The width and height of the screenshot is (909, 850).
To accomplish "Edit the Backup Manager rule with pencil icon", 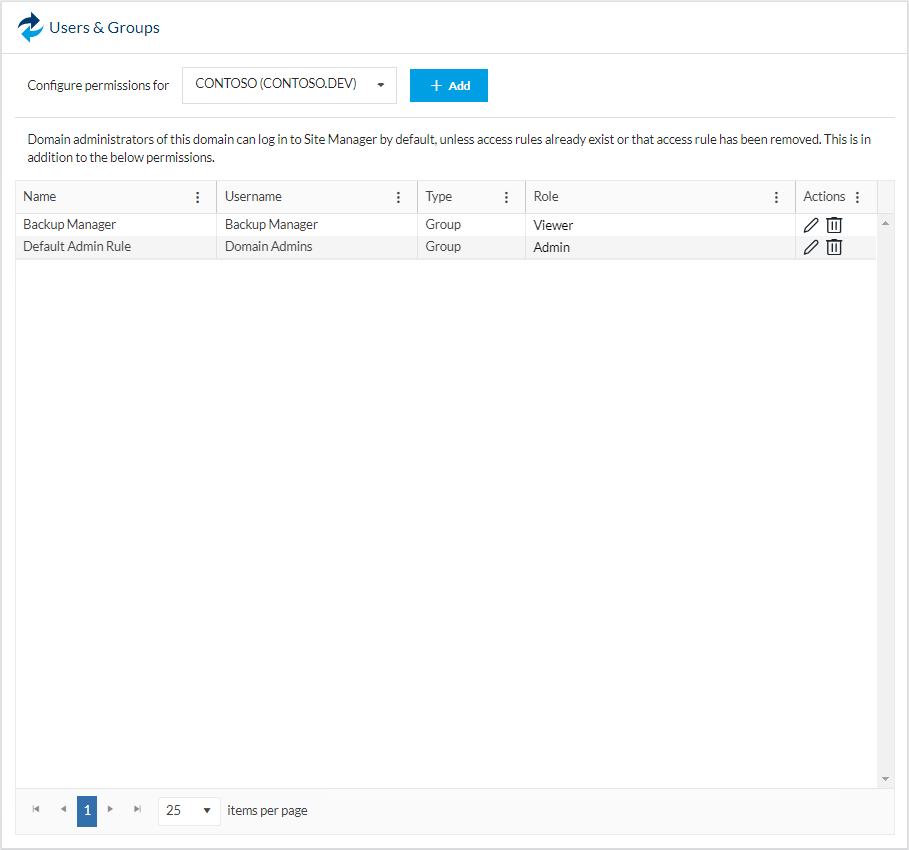I will 811,225.
